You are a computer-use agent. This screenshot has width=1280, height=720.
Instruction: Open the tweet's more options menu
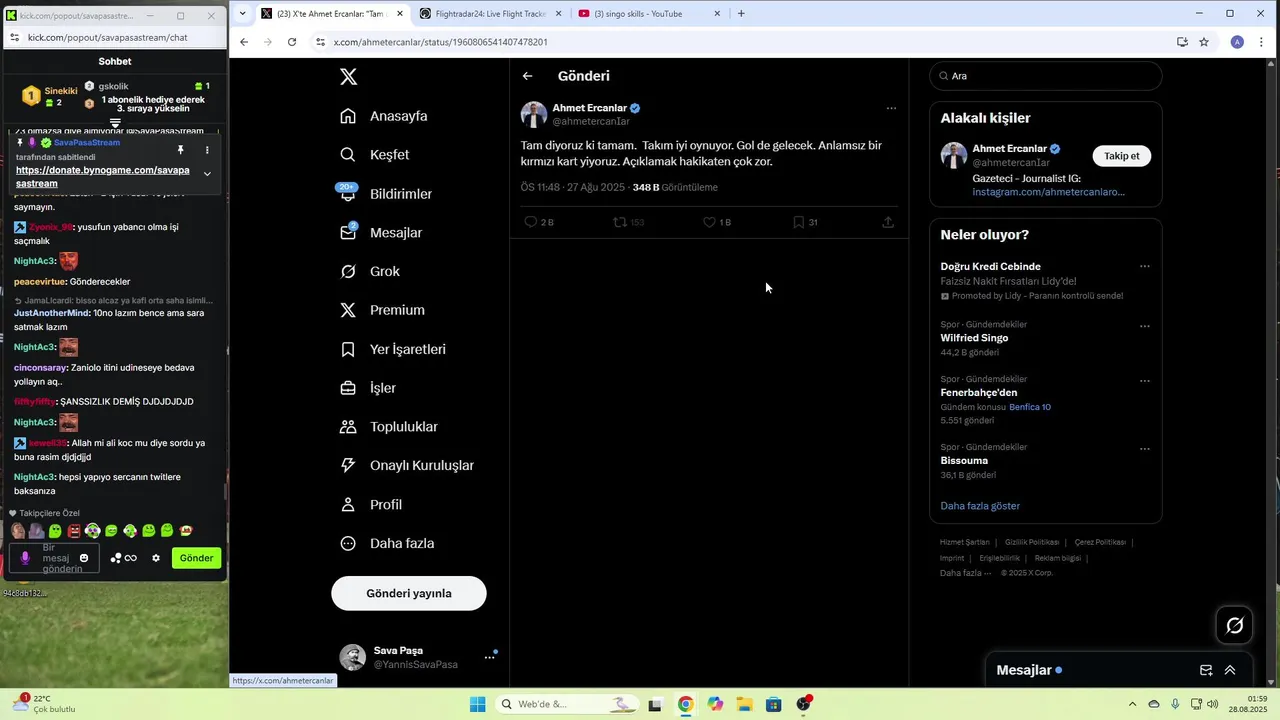point(891,108)
